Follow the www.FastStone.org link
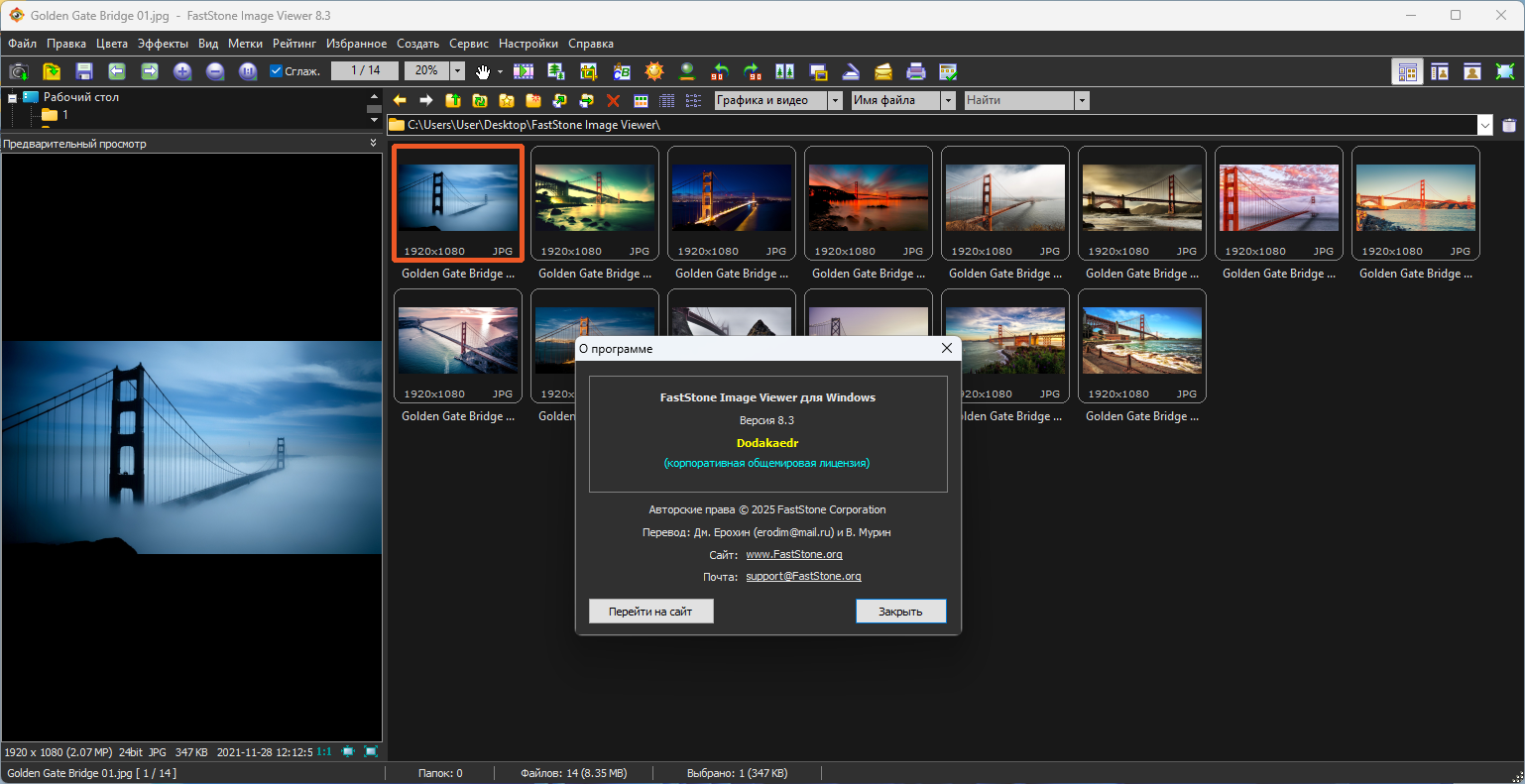Image resolution: width=1525 pixels, height=784 pixels. [x=793, y=554]
